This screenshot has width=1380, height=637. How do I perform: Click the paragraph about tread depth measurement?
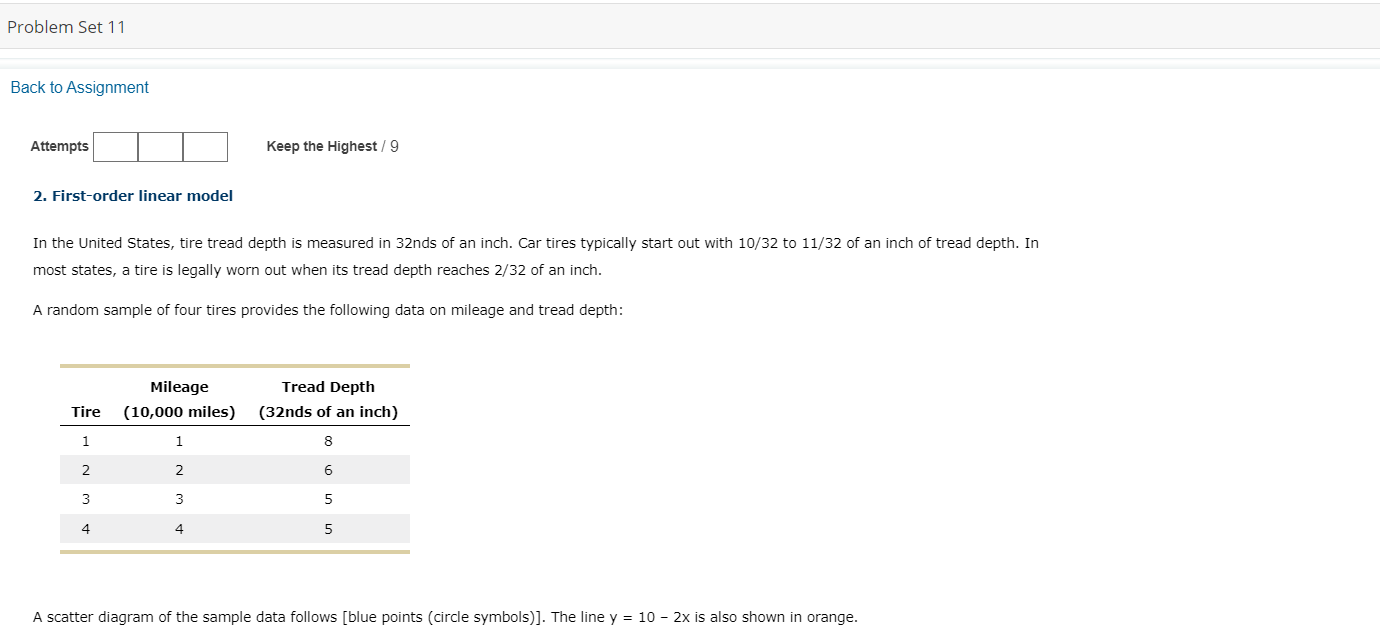[x=535, y=255]
